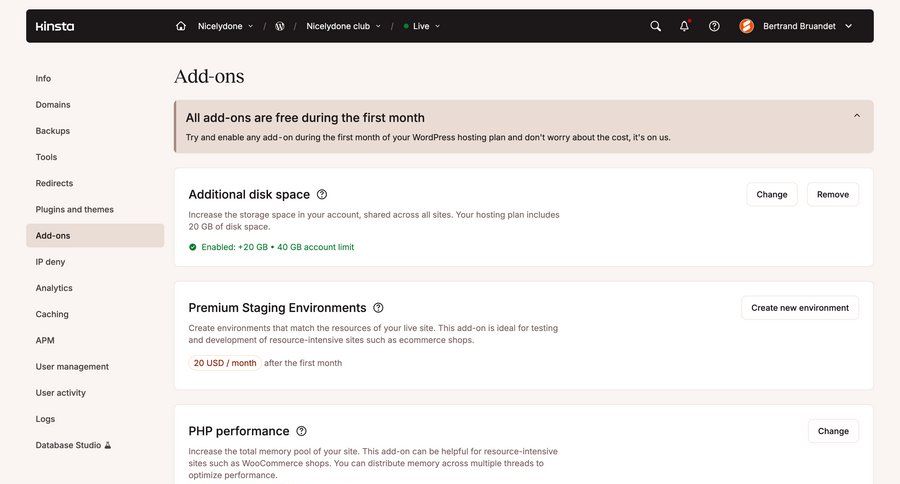Click the banner heading about free add-ons
The image size is (900, 484).
pos(305,118)
